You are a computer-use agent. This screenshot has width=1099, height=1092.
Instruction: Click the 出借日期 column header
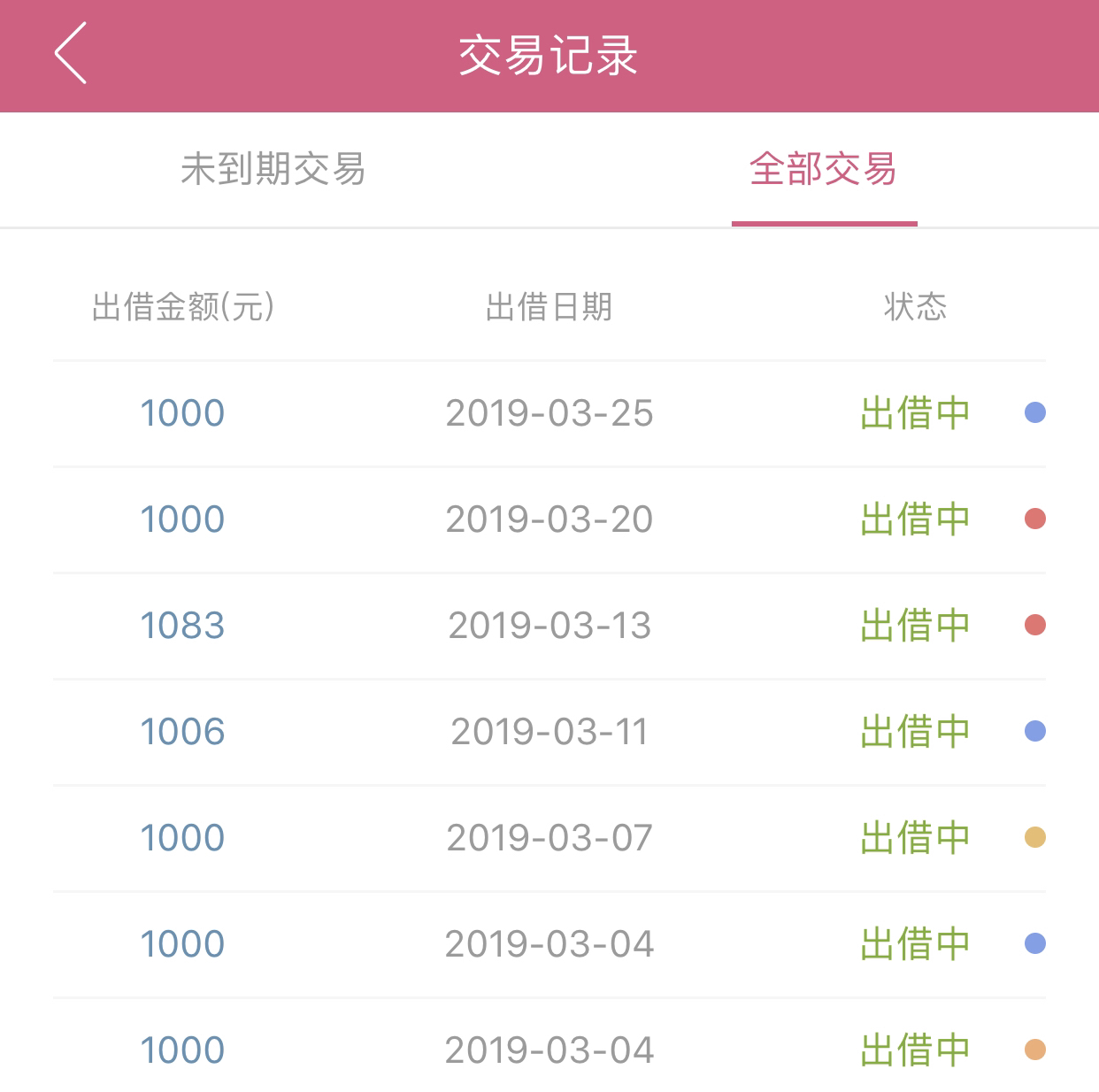pyautogui.click(x=549, y=307)
